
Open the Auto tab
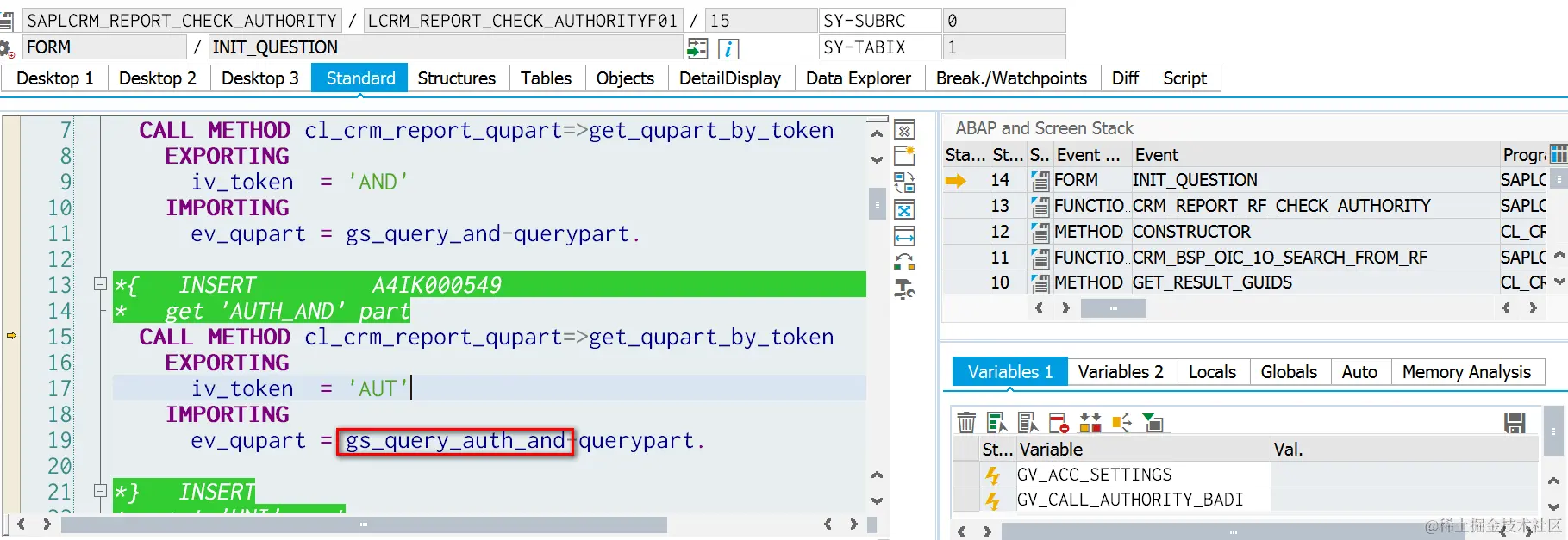1359,372
